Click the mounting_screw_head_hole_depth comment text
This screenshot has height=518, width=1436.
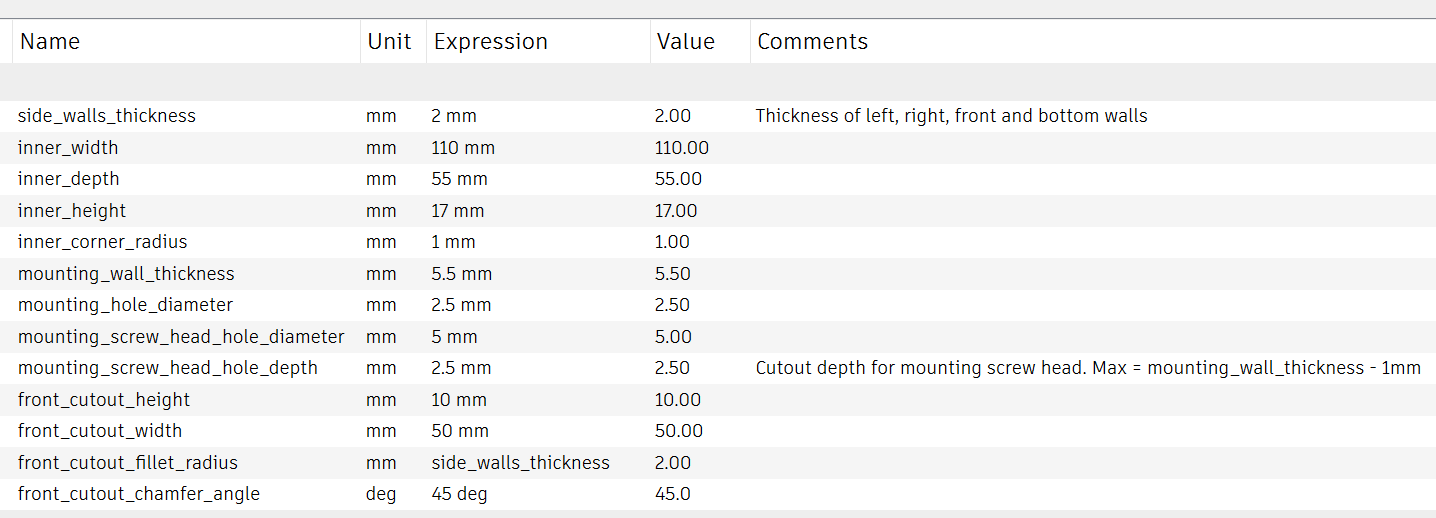pyautogui.click(x=1087, y=368)
